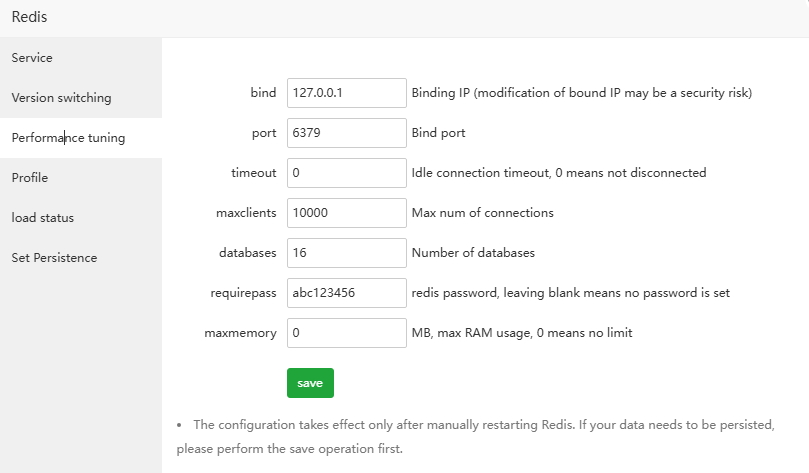Viewport: 809px width, 473px height.
Task: Show the load status tab
Action: pyautogui.click(x=43, y=218)
